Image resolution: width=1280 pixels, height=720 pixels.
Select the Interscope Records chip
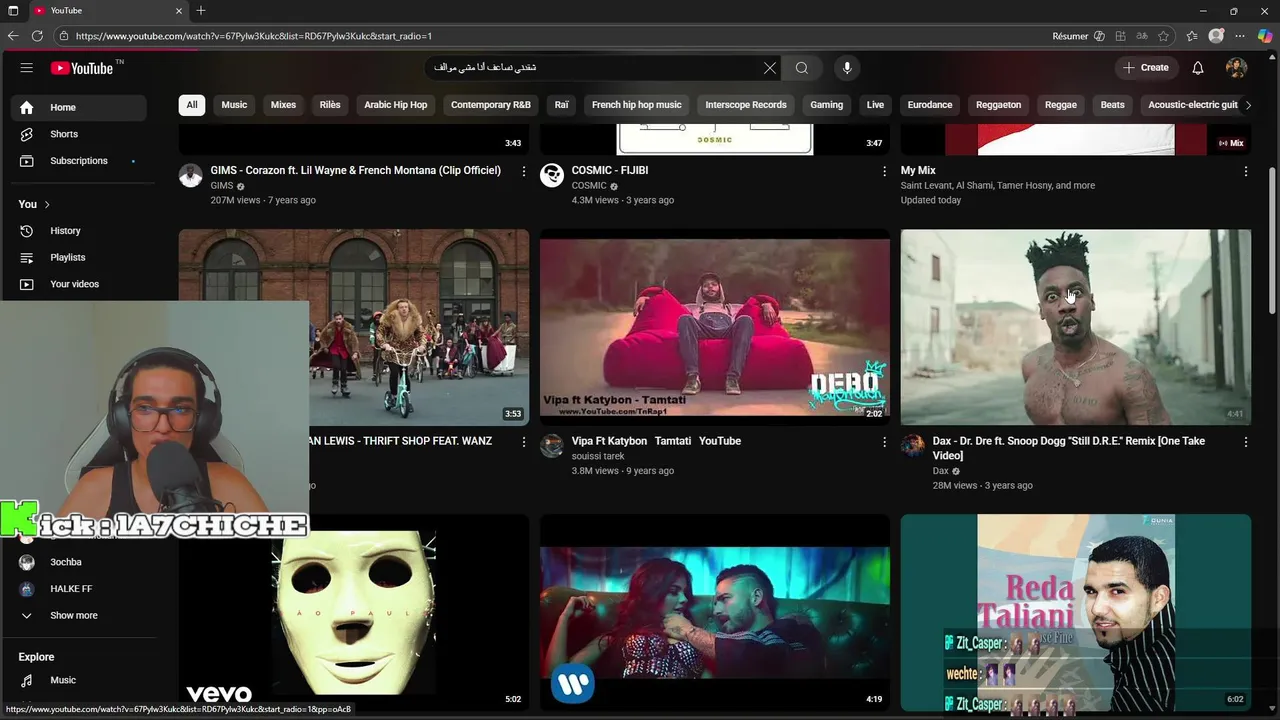coord(746,105)
